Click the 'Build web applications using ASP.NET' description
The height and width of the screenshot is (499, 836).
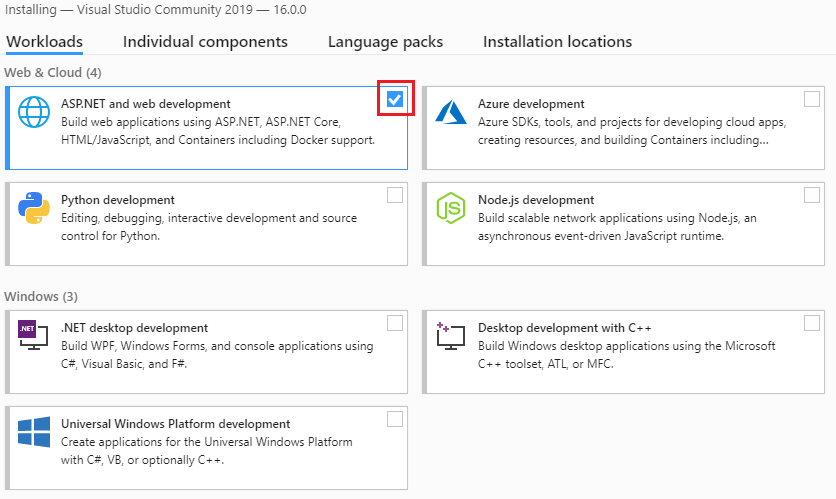point(218,131)
